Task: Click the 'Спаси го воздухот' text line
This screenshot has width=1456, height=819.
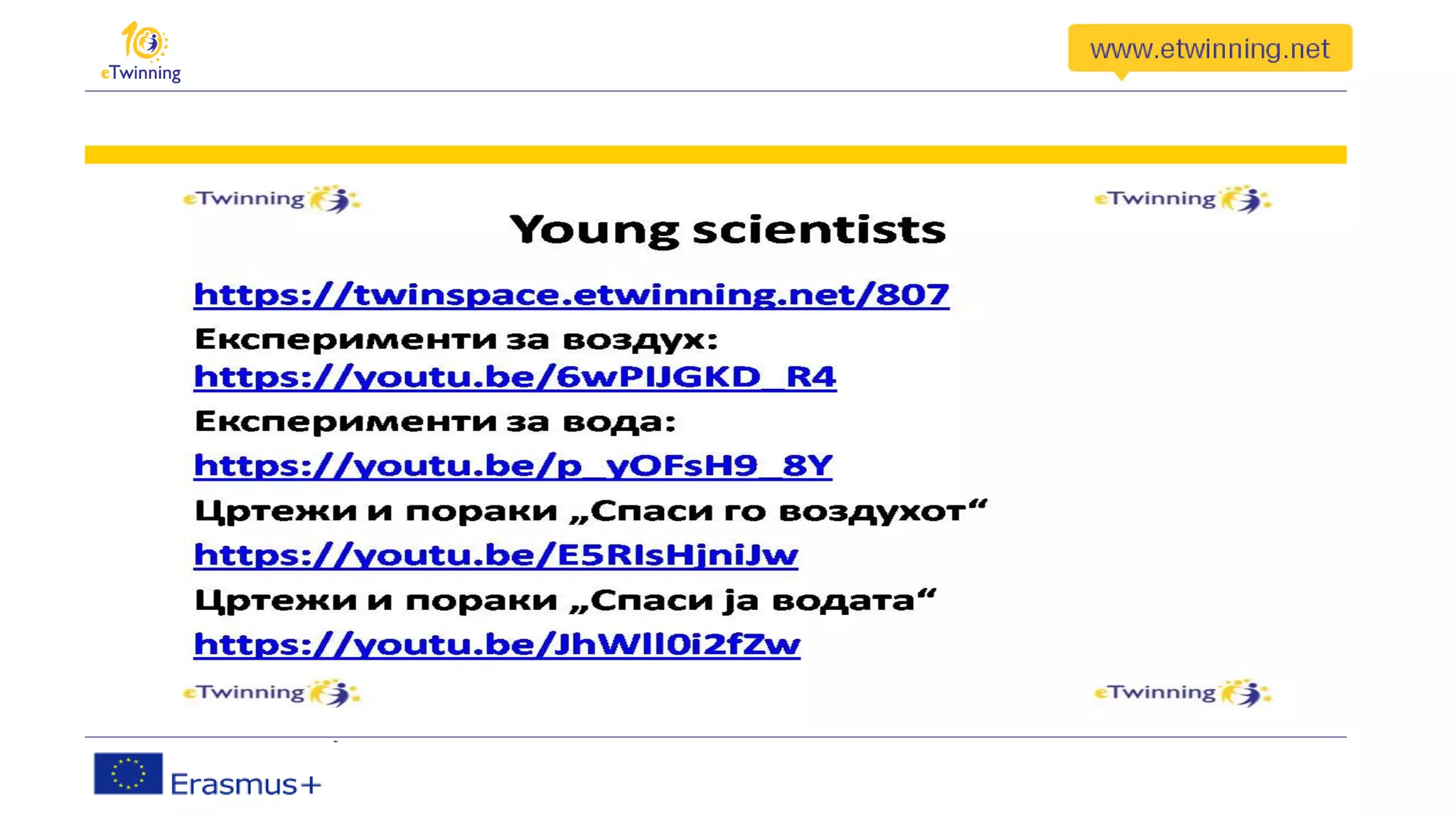Action: tap(590, 510)
